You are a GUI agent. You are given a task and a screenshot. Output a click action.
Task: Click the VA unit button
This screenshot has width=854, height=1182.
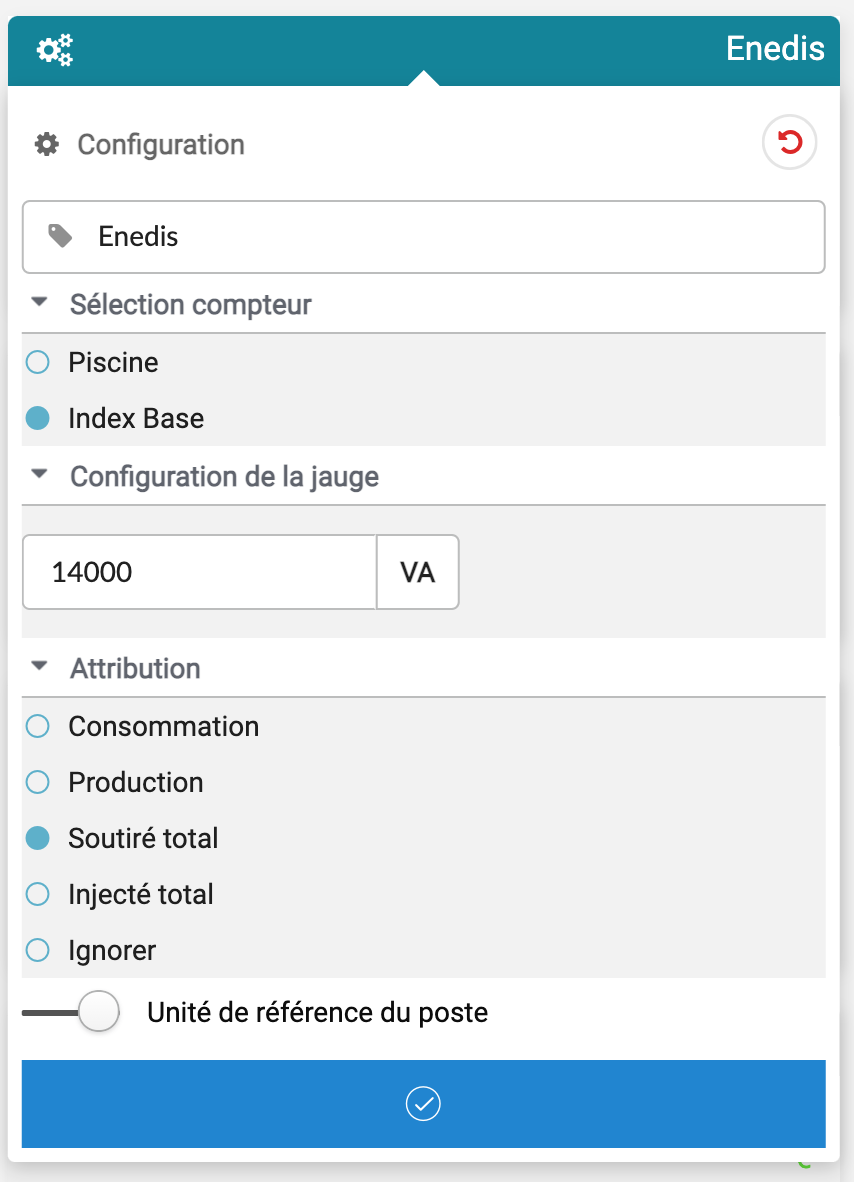coord(417,572)
